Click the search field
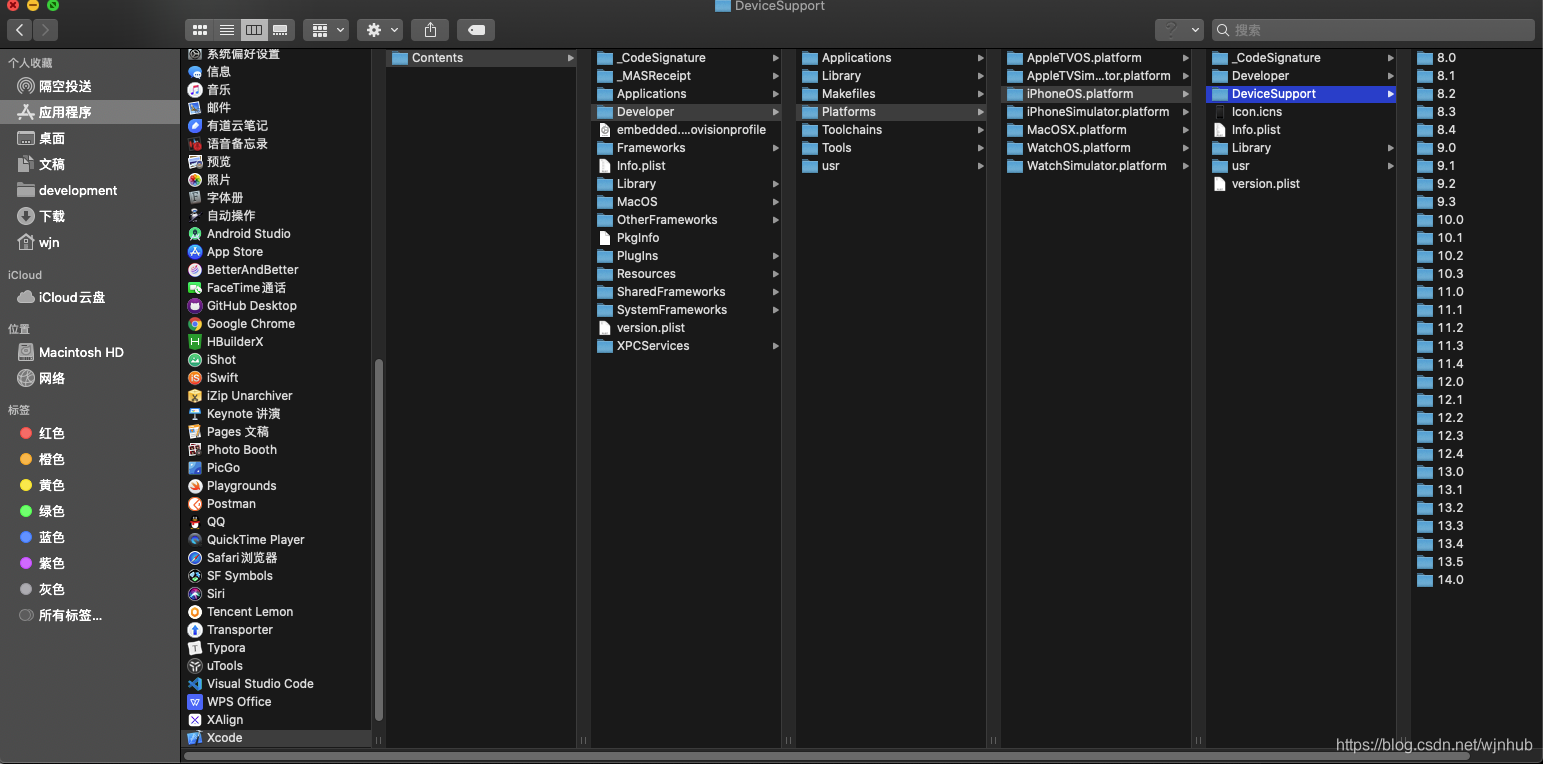 pos(1372,30)
